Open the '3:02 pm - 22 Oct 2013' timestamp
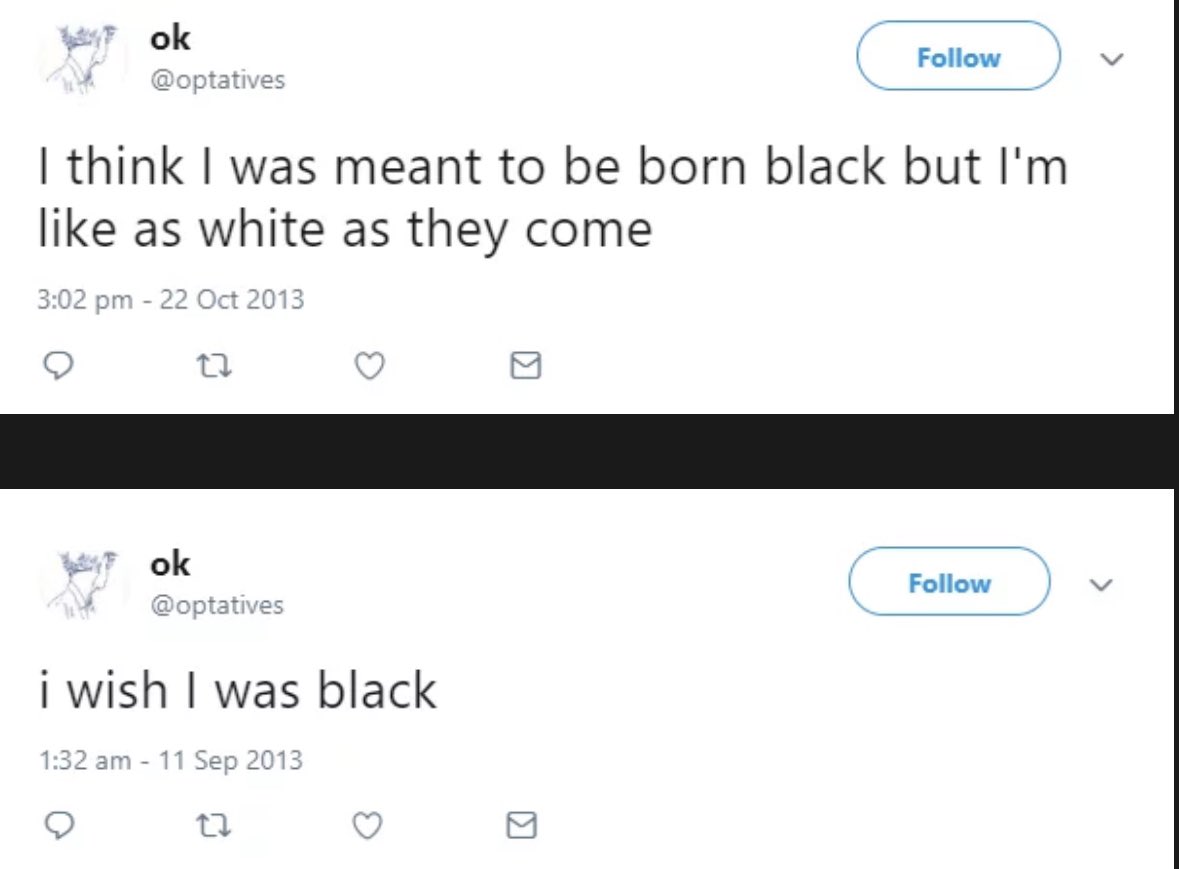Image resolution: width=1179 pixels, height=869 pixels. [x=171, y=299]
